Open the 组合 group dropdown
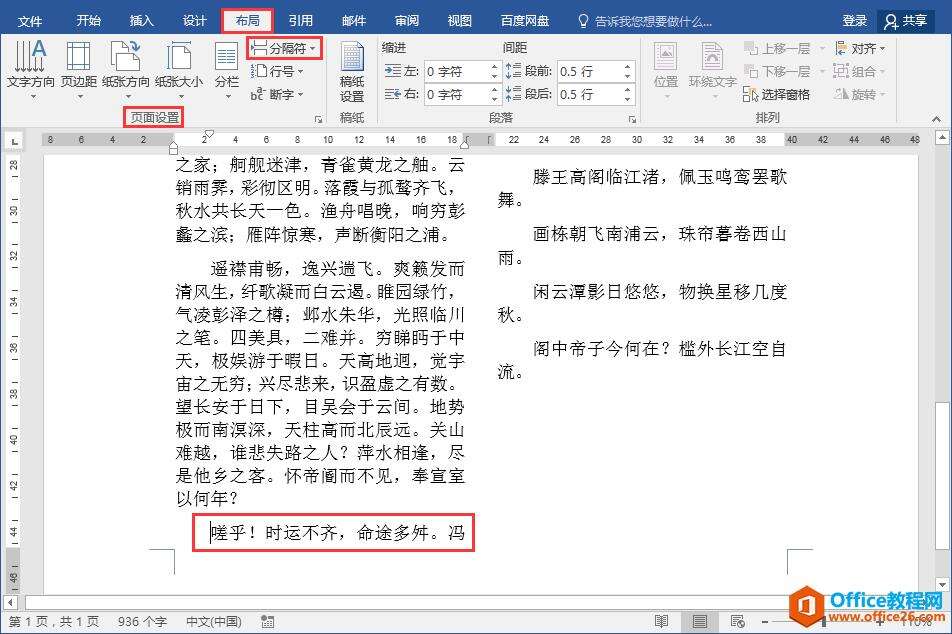 pyautogui.click(x=860, y=72)
